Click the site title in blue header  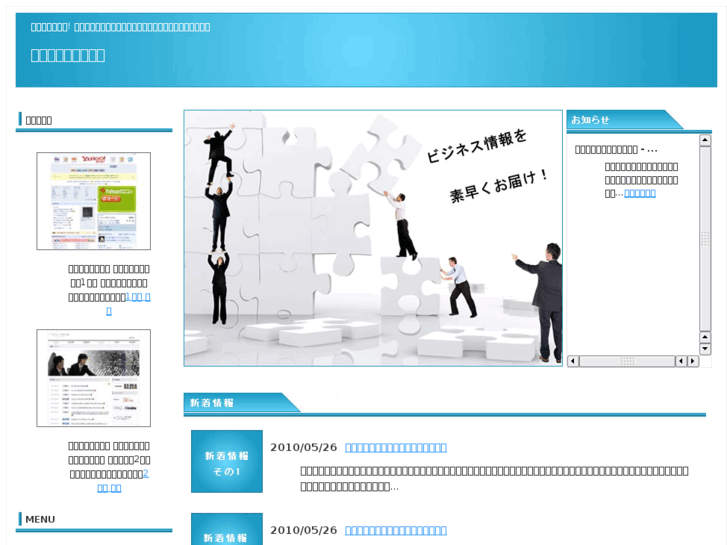(x=68, y=55)
